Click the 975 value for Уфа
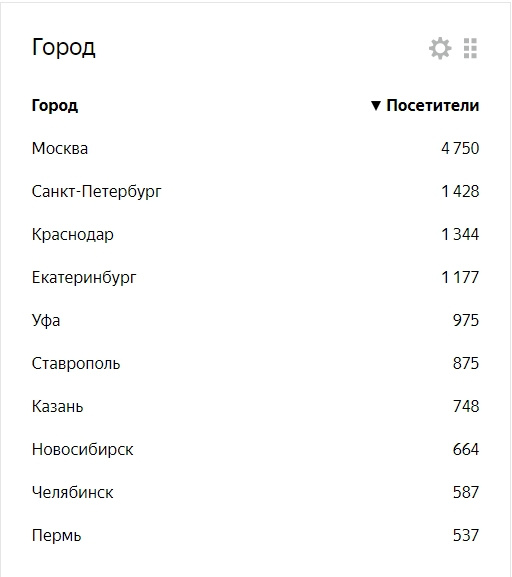The image size is (512, 577). tap(466, 320)
